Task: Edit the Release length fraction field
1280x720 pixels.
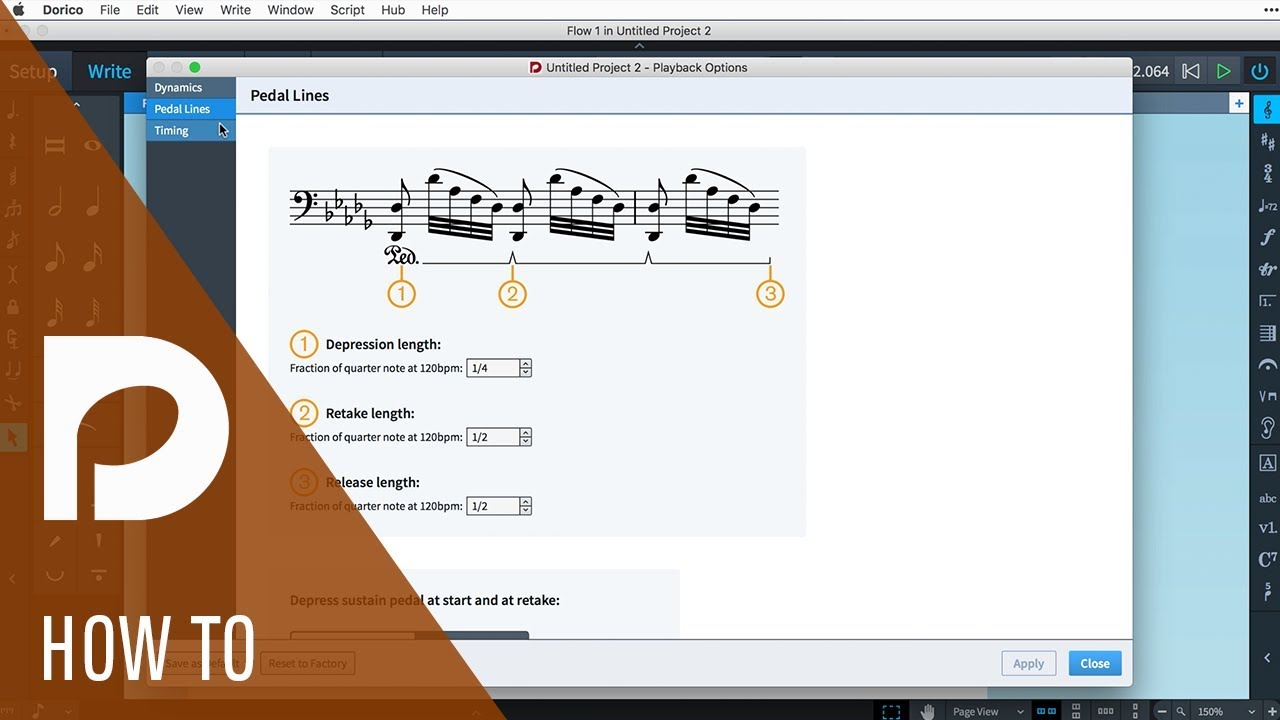Action: point(493,506)
